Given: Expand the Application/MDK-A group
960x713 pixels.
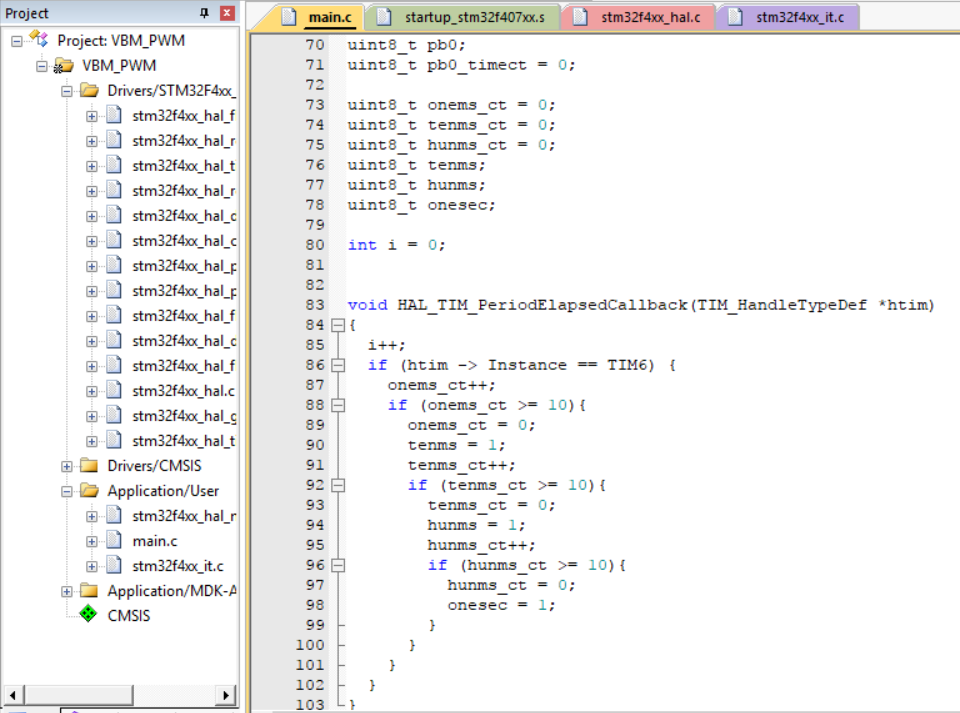Looking at the screenshot, I should click(x=67, y=591).
